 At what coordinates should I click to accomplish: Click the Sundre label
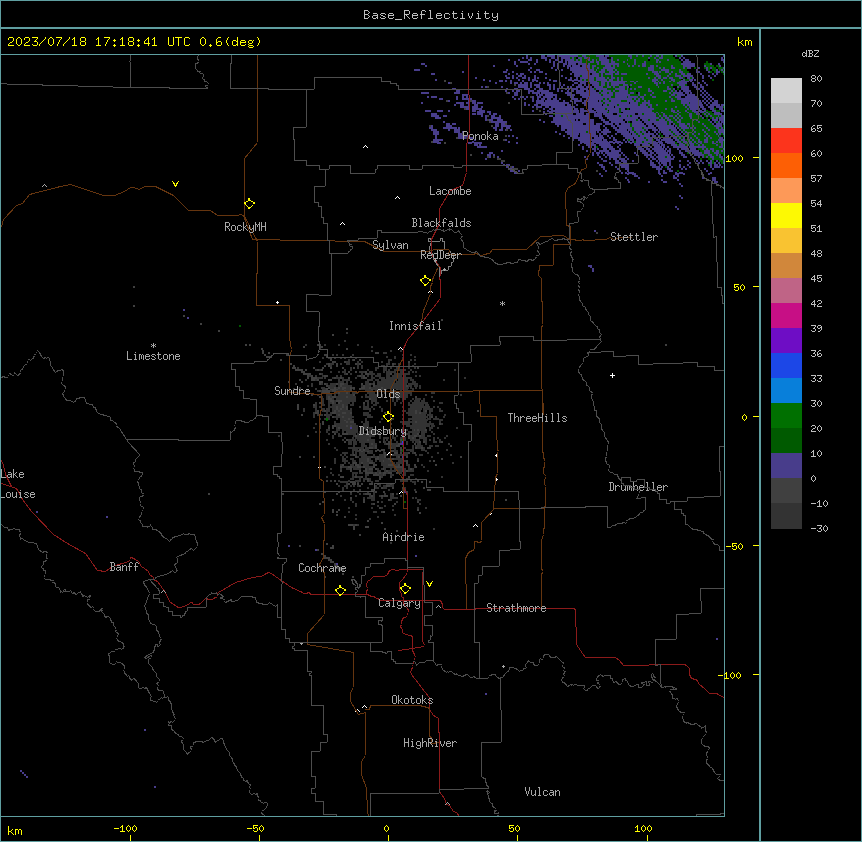292,391
